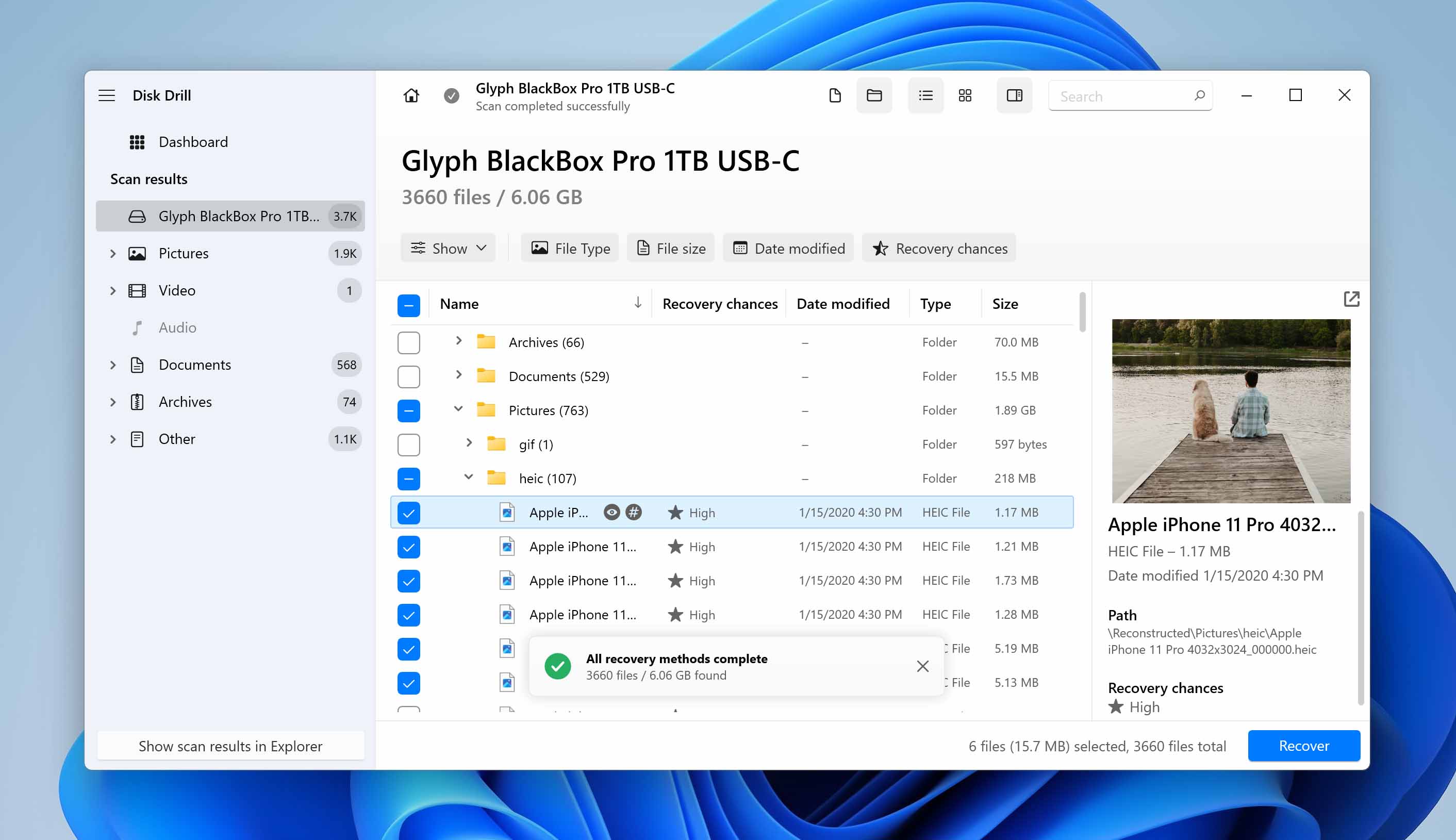This screenshot has height=840, width=1456.
Task: Click the eye preview icon on Apple iP... row
Action: [x=611, y=513]
